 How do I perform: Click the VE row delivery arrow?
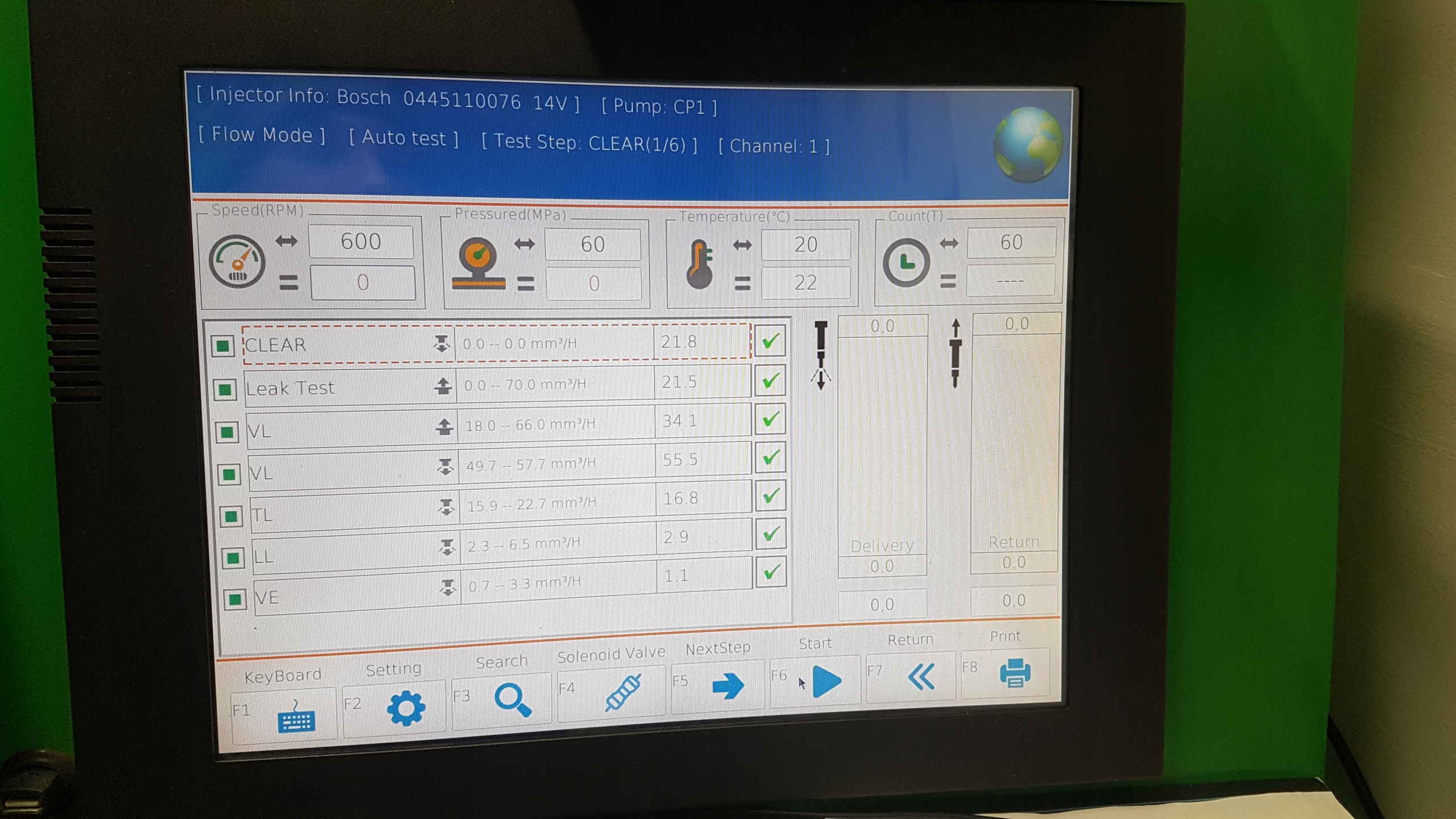[x=448, y=587]
